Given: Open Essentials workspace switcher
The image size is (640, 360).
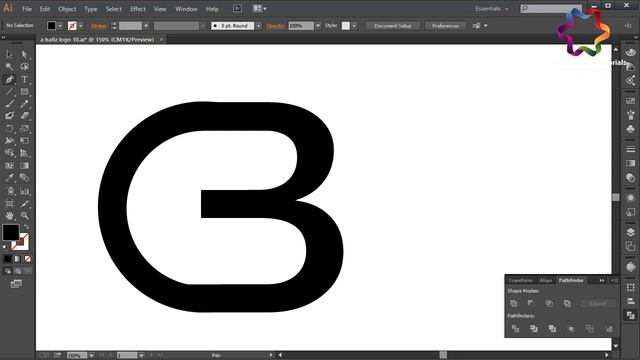Looking at the screenshot, I should (x=492, y=9).
